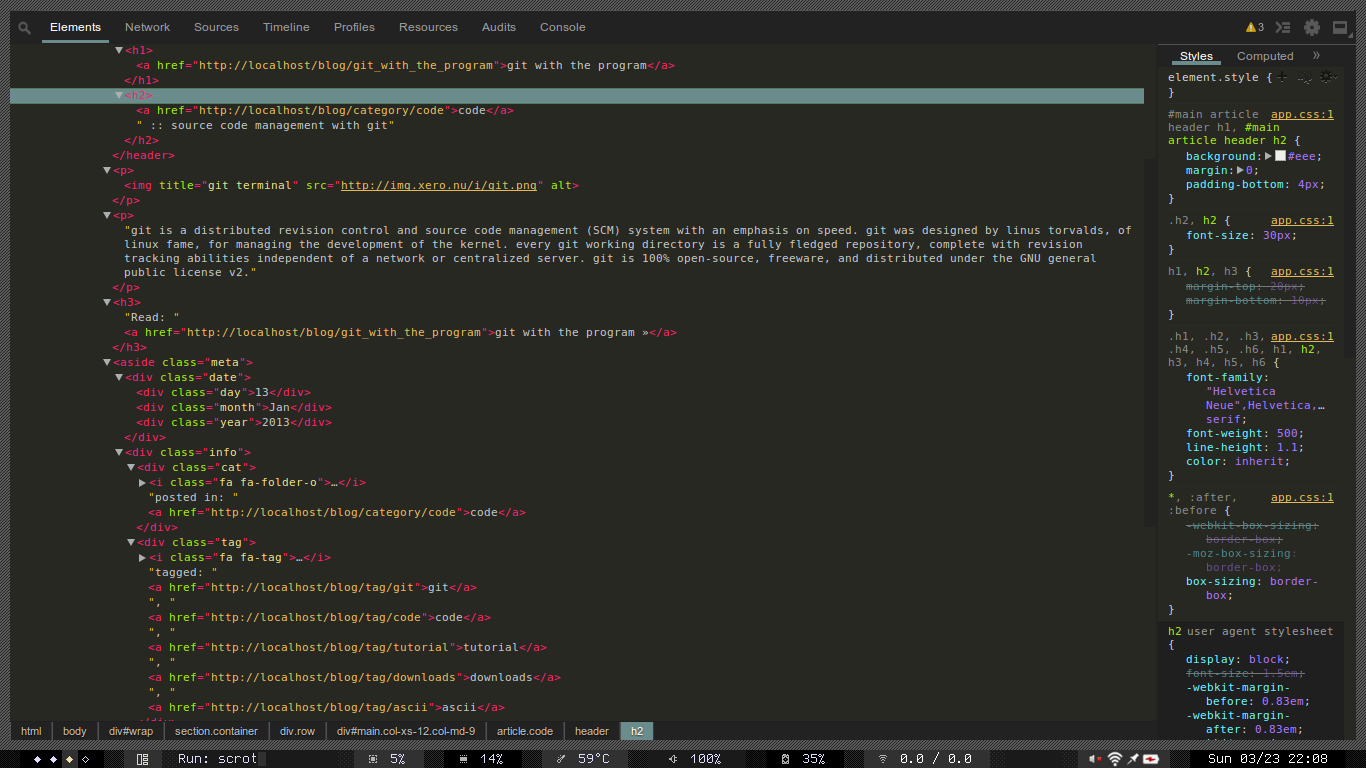Click the clock showing Sun 03/23 22:08
This screenshot has width=1366, height=768.
1268,759
